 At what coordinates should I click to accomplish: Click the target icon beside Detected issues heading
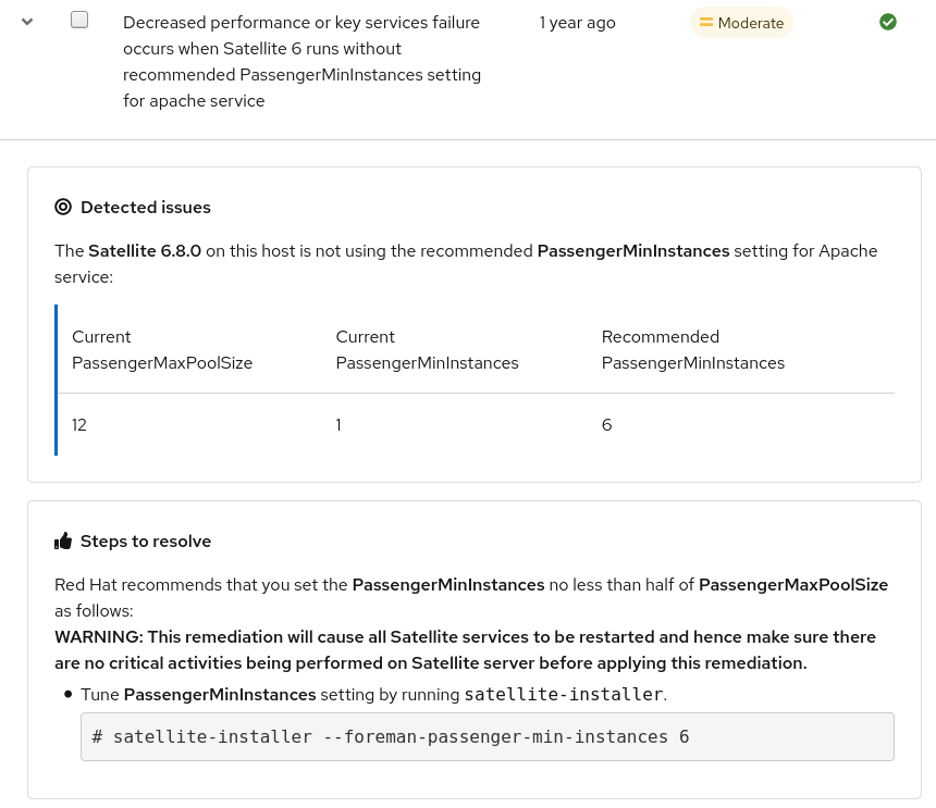(62, 207)
